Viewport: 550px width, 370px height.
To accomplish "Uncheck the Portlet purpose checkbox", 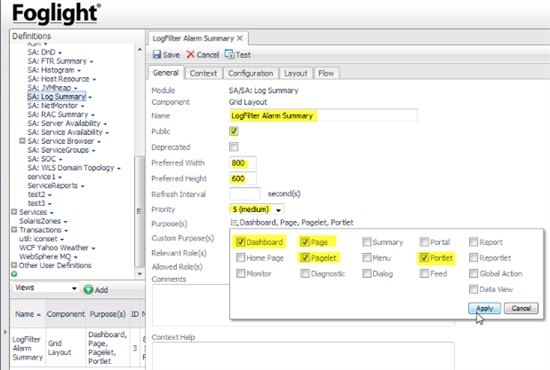I will (424, 257).
